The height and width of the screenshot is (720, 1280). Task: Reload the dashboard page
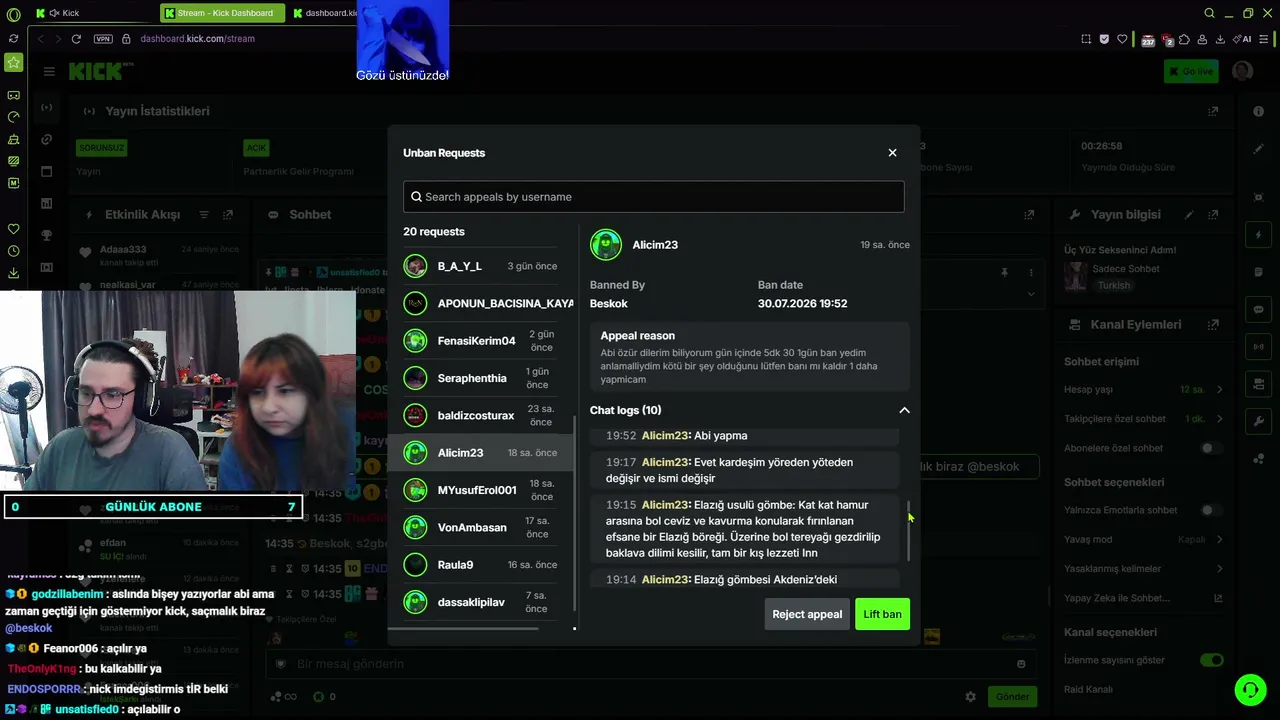coord(76,39)
